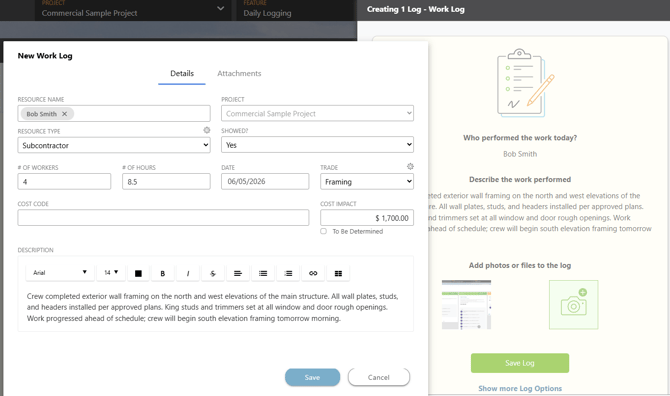
Task: Click clipboard illustration in log panel
Action: 526,83
